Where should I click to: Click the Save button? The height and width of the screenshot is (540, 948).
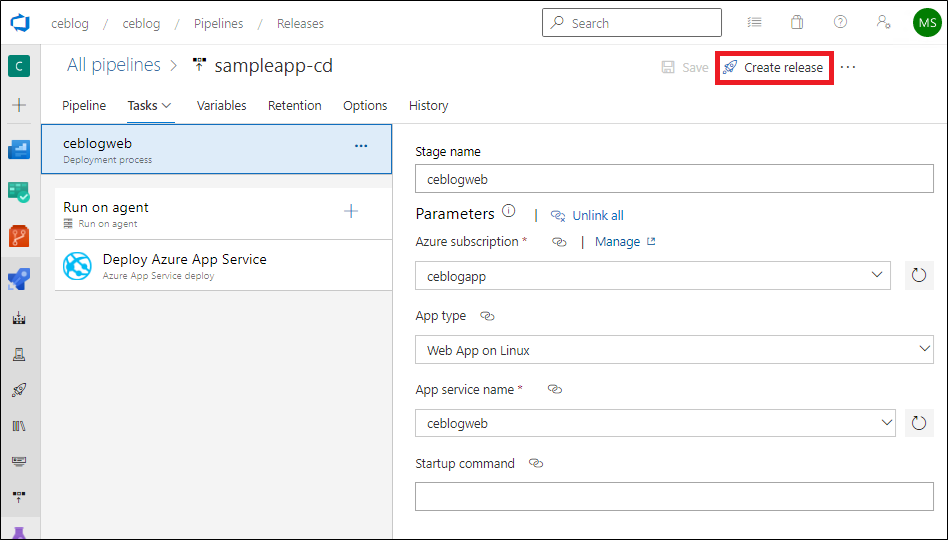(x=685, y=68)
